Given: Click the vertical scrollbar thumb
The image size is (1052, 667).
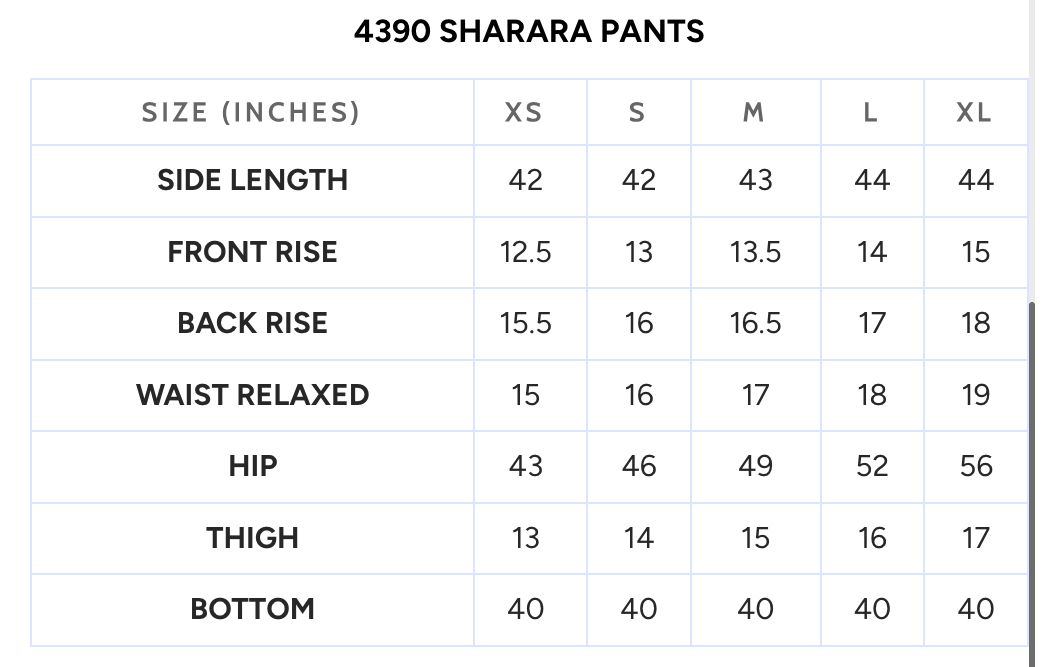Looking at the screenshot, I should 1031,484.
